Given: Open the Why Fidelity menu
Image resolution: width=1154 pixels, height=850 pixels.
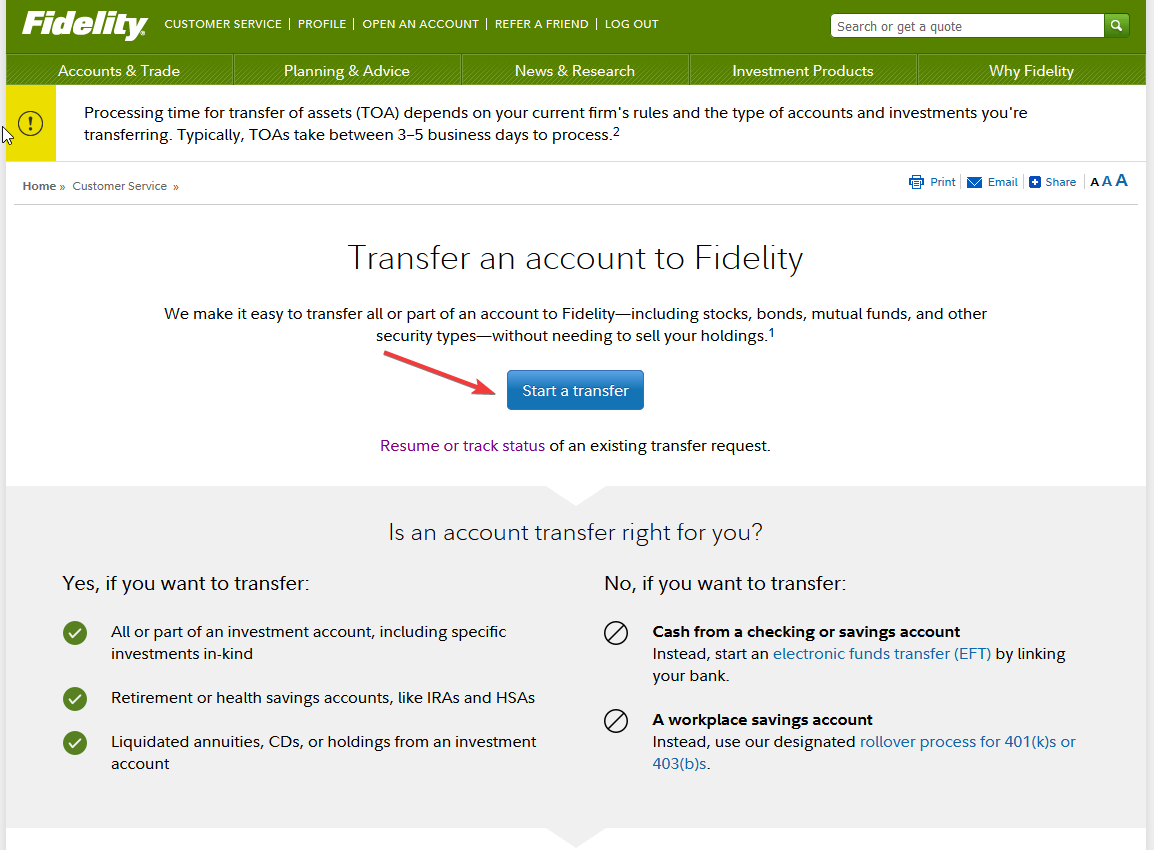Looking at the screenshot, I should [1031, 71].
